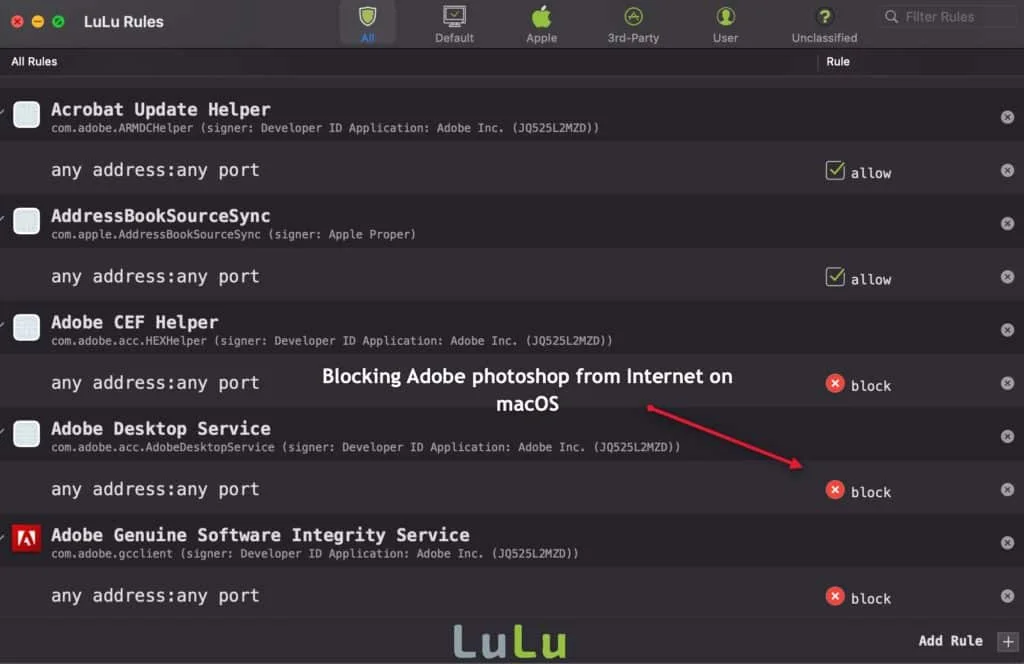
Task: Collapse the AddressBookSourceSync row
Action: (x=3, y=218)
